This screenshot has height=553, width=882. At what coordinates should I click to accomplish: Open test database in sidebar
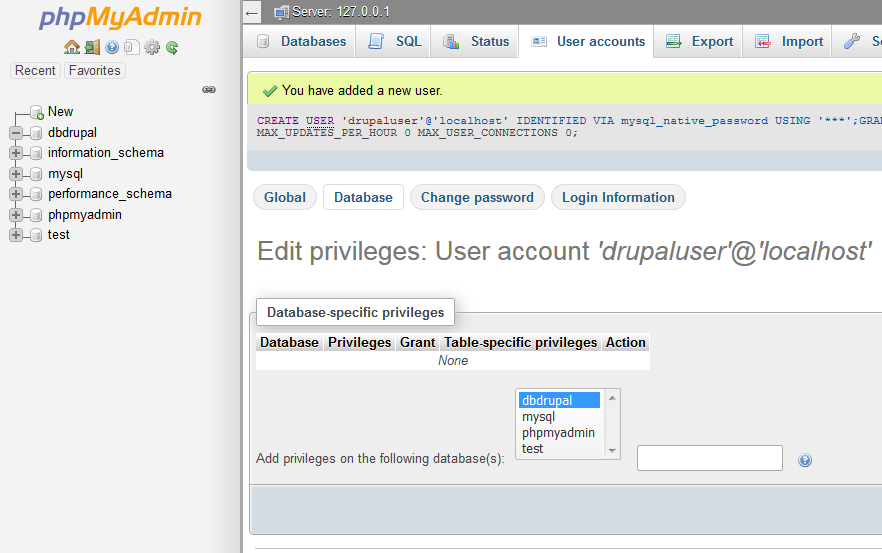click(58, 235)
